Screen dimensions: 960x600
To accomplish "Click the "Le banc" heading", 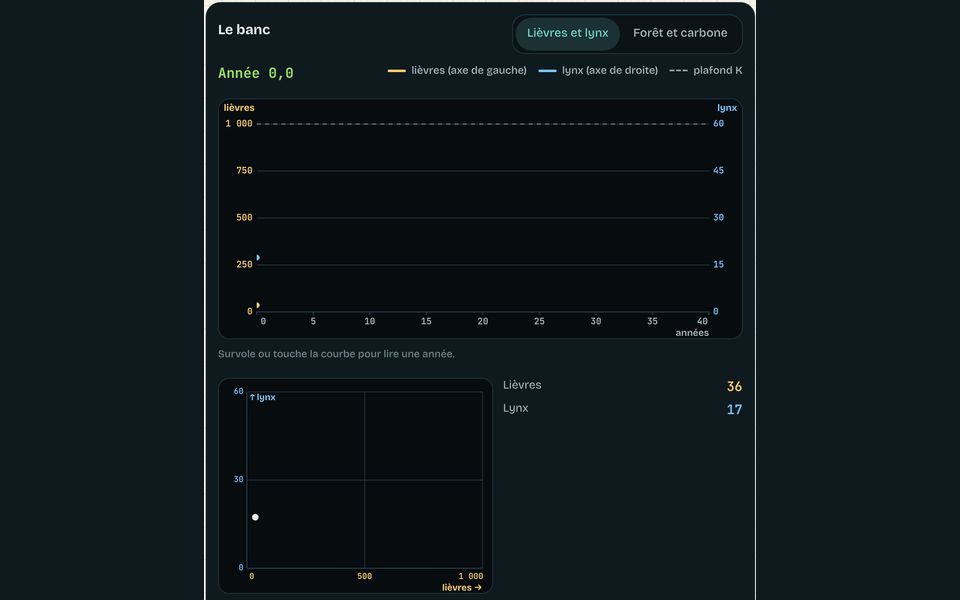I will (x=244, y=30).
